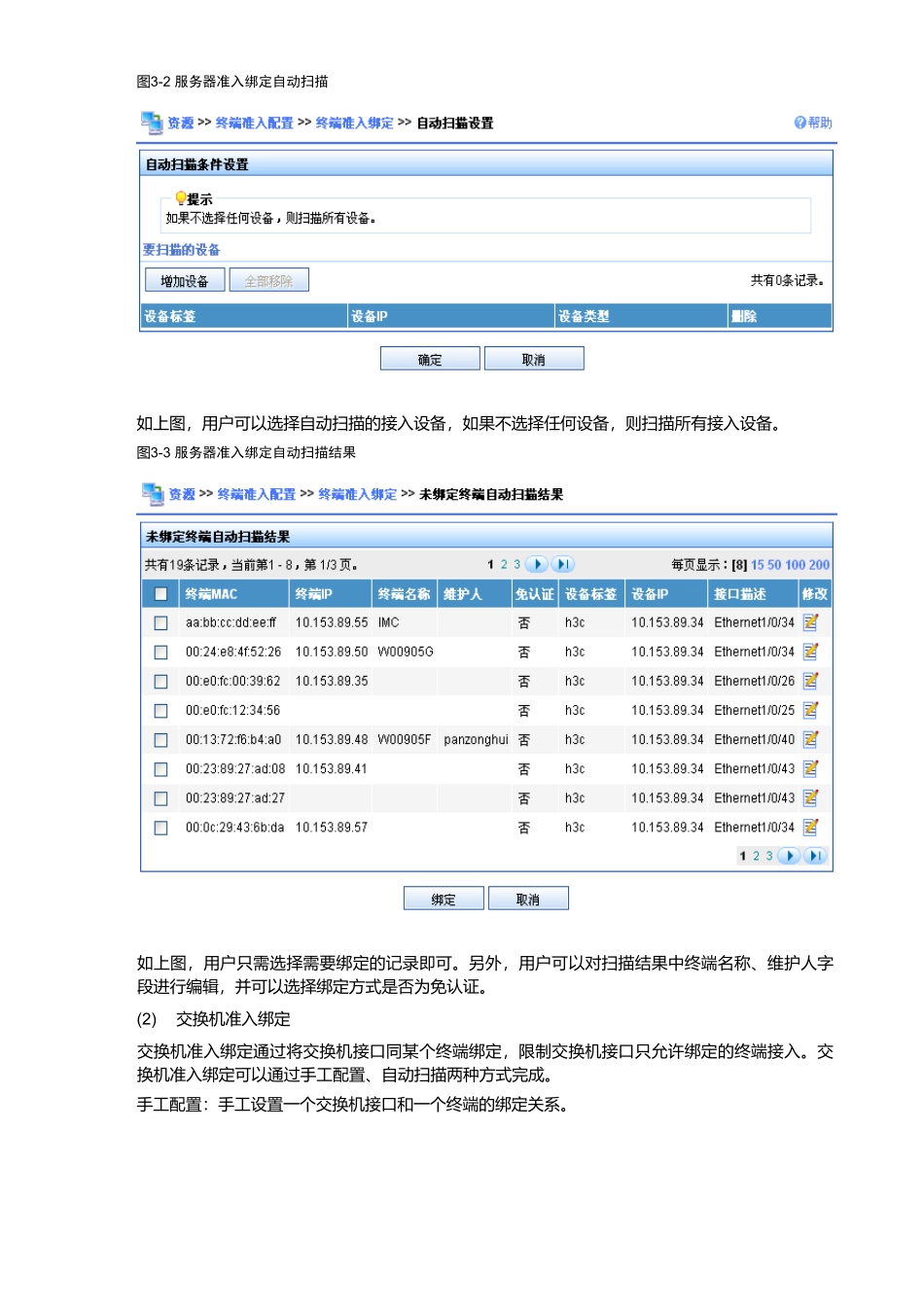
Task: Click the resource icon beside the second 资源 breadcrumb
Action: [153, 494]
